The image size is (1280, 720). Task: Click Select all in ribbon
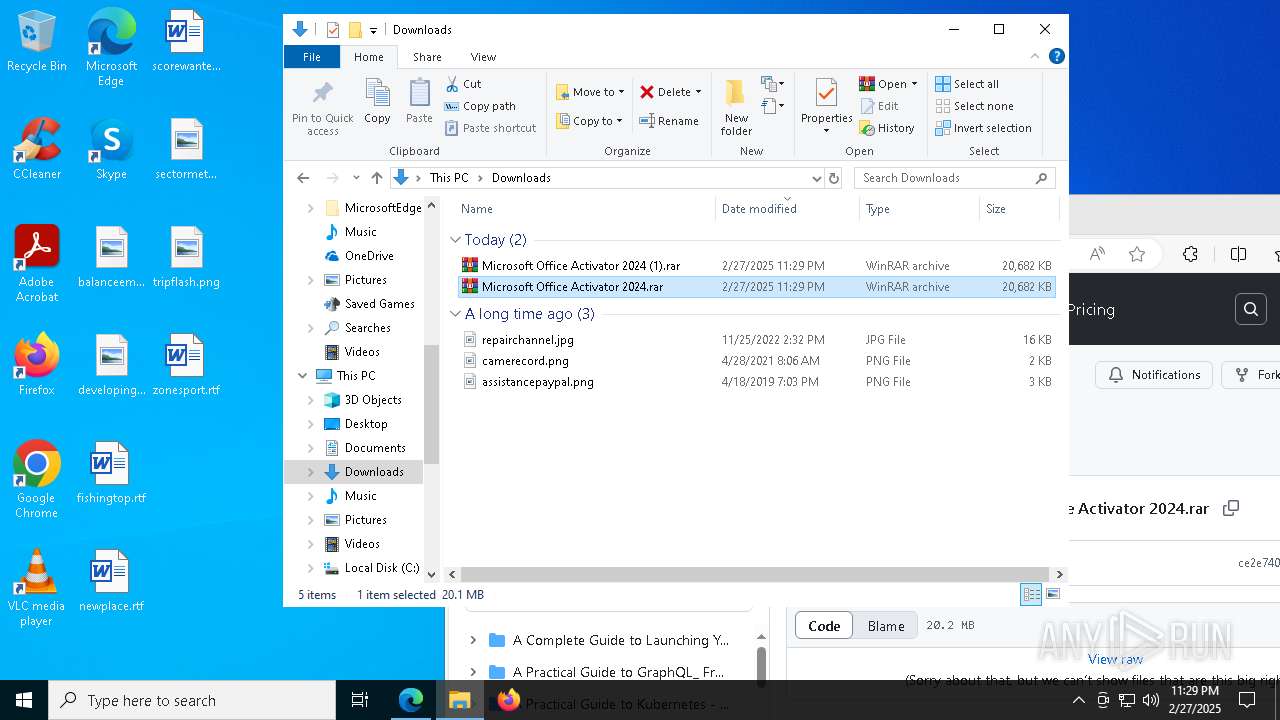click(967, 84)
